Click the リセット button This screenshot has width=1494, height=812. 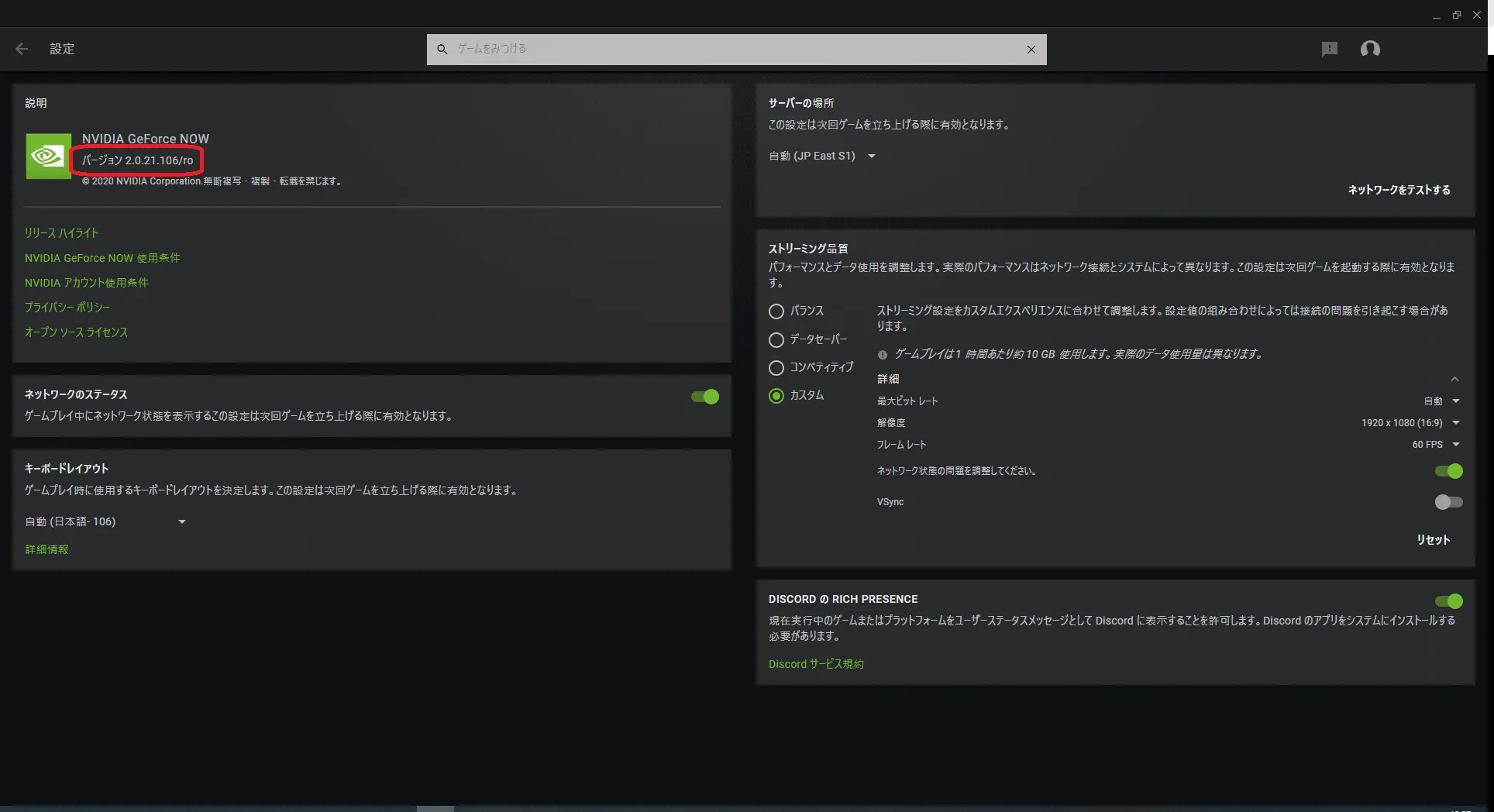pos(1433,540)
